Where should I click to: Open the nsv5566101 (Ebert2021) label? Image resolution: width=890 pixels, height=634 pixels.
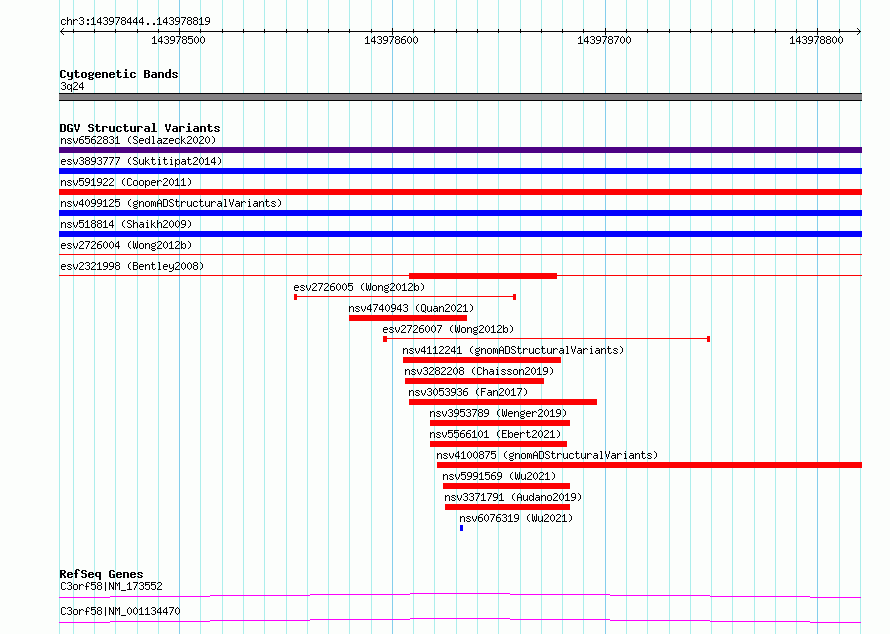[x=496, y=434]
